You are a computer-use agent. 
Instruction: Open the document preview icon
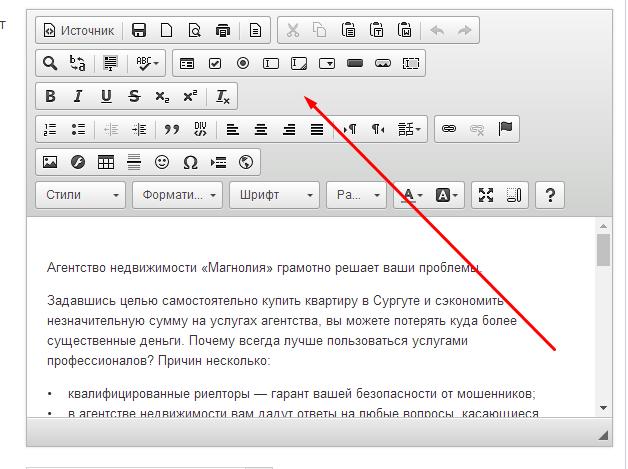tap(195, 30)
